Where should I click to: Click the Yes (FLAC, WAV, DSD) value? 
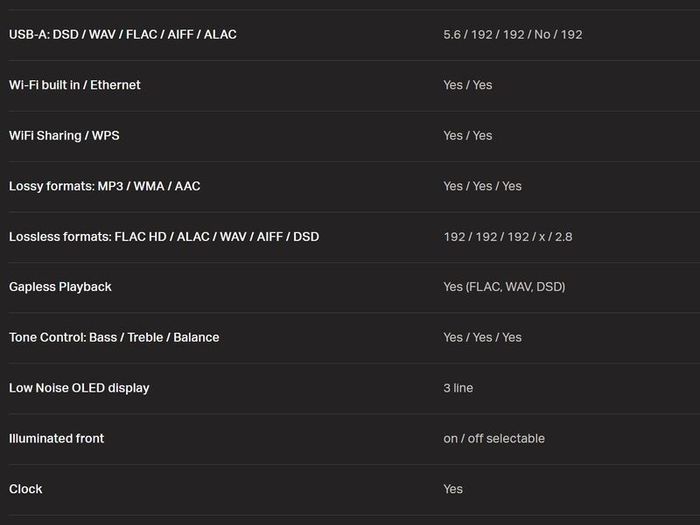504,287
